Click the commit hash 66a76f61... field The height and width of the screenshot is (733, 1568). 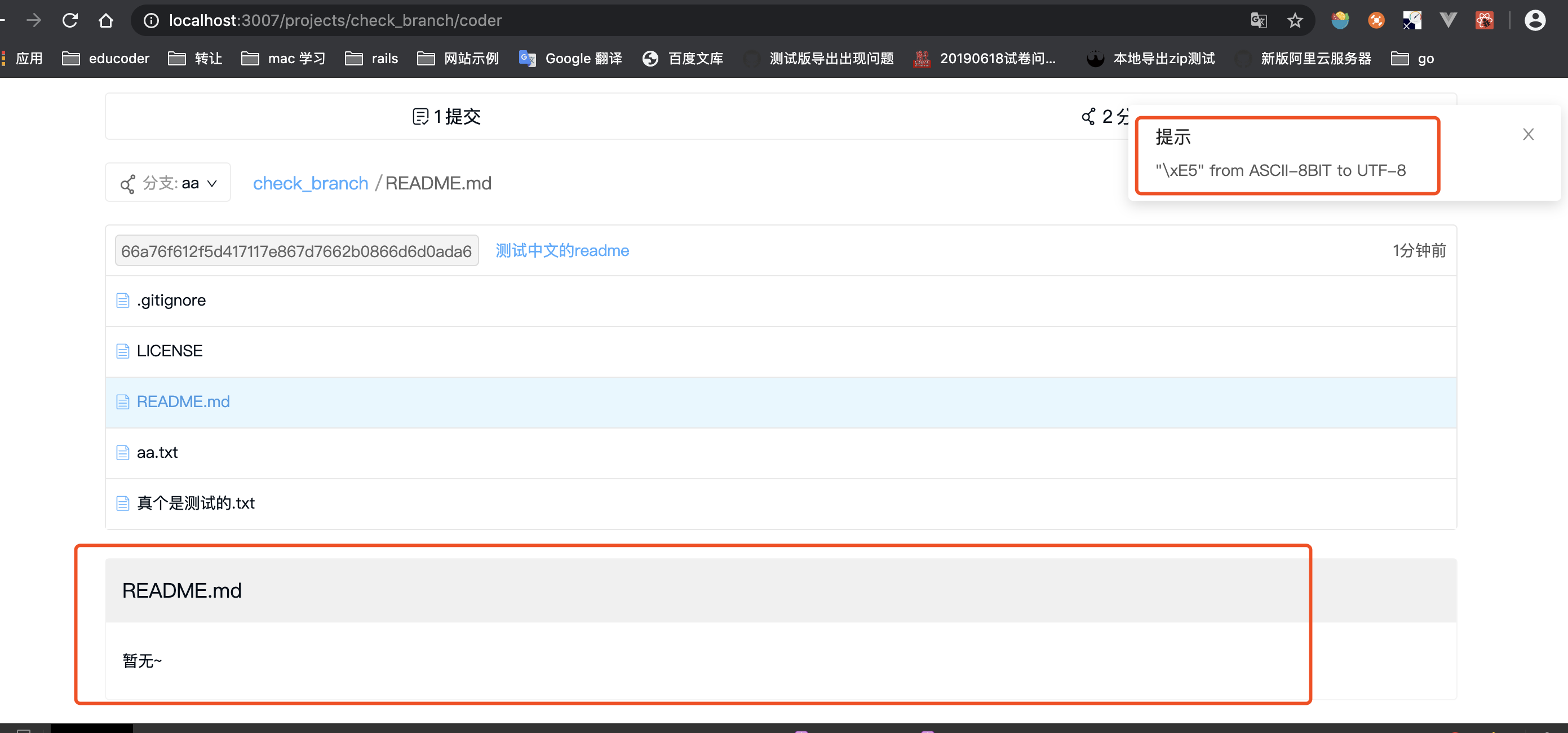pyautogui.click(x=296, y=251)
